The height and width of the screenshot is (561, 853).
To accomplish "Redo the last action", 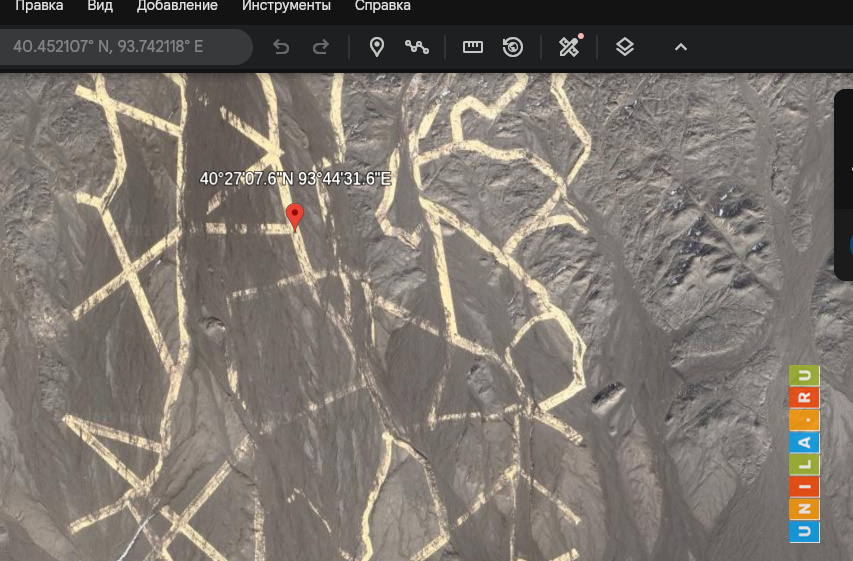I will click(x=321, y=47).
